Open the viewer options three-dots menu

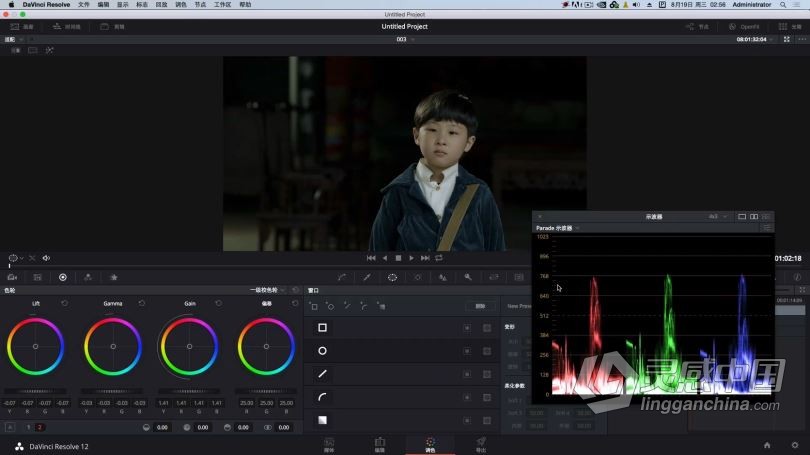click(x=802, y=39)
